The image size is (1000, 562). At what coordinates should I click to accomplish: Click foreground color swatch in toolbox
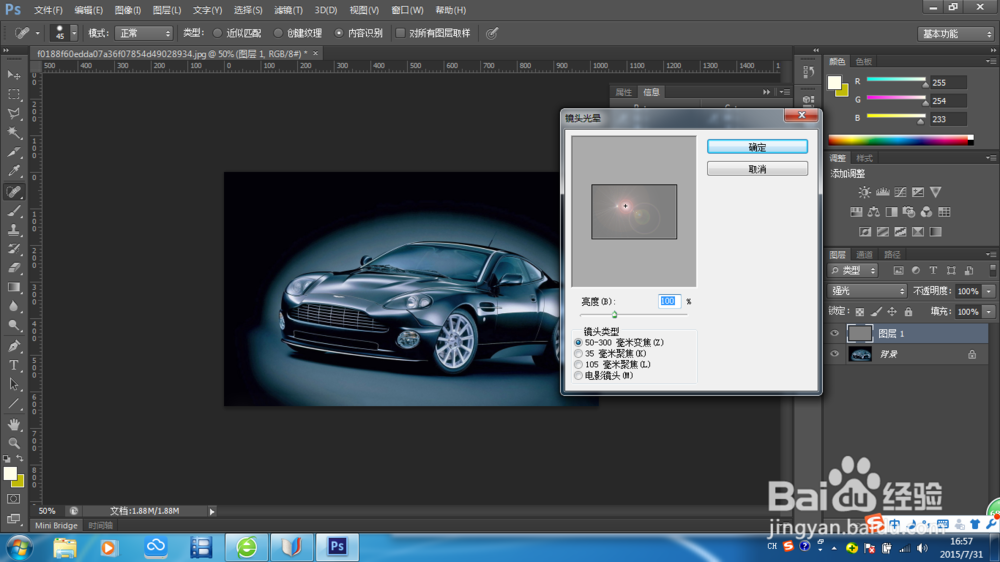click(x=10, y=473)
